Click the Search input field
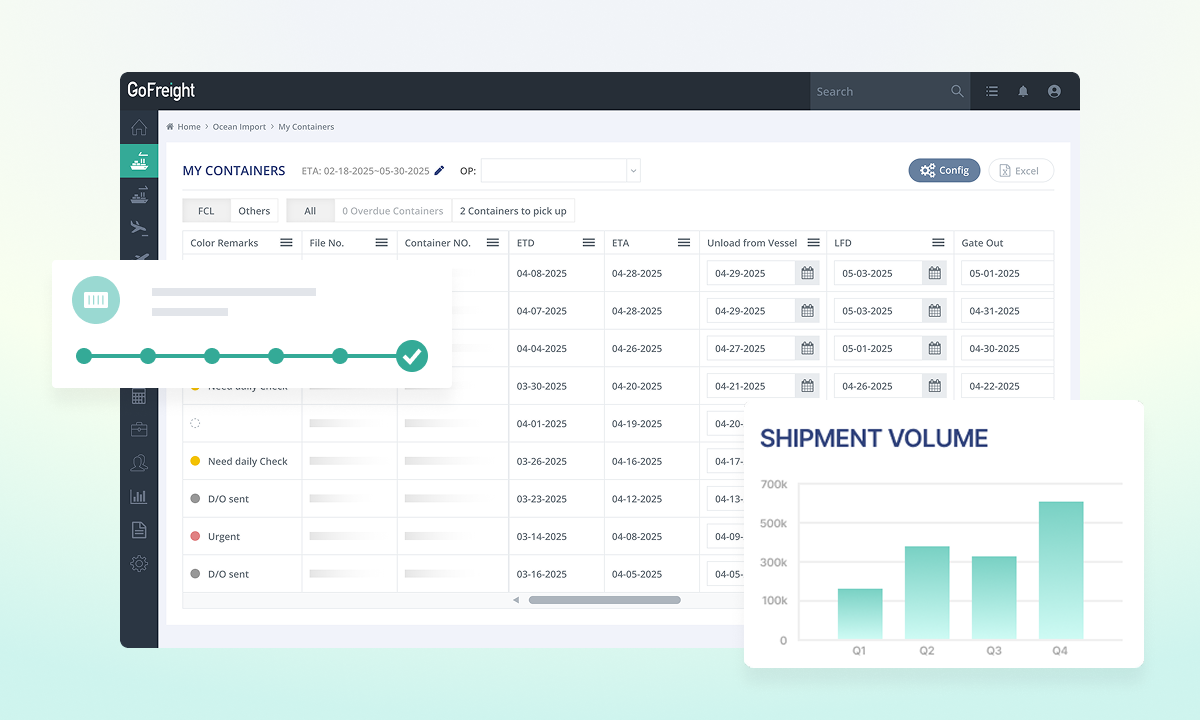1200x720 pixels. coord(880,91)
